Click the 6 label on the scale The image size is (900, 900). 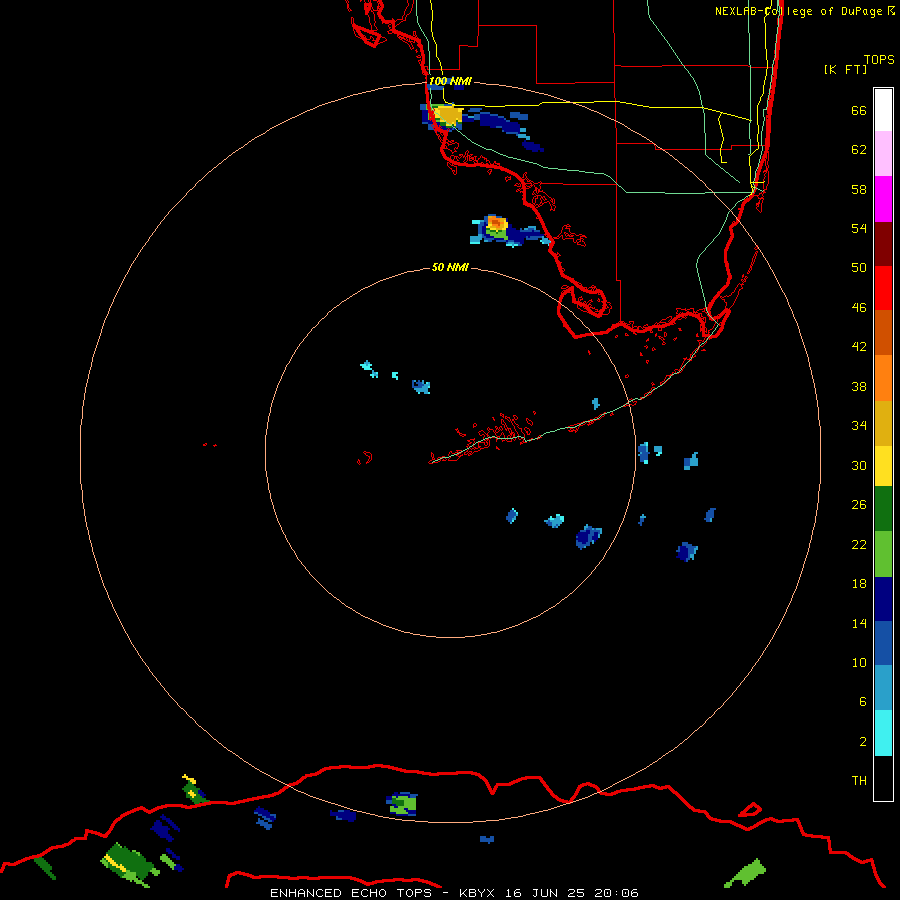coord(863,702)
